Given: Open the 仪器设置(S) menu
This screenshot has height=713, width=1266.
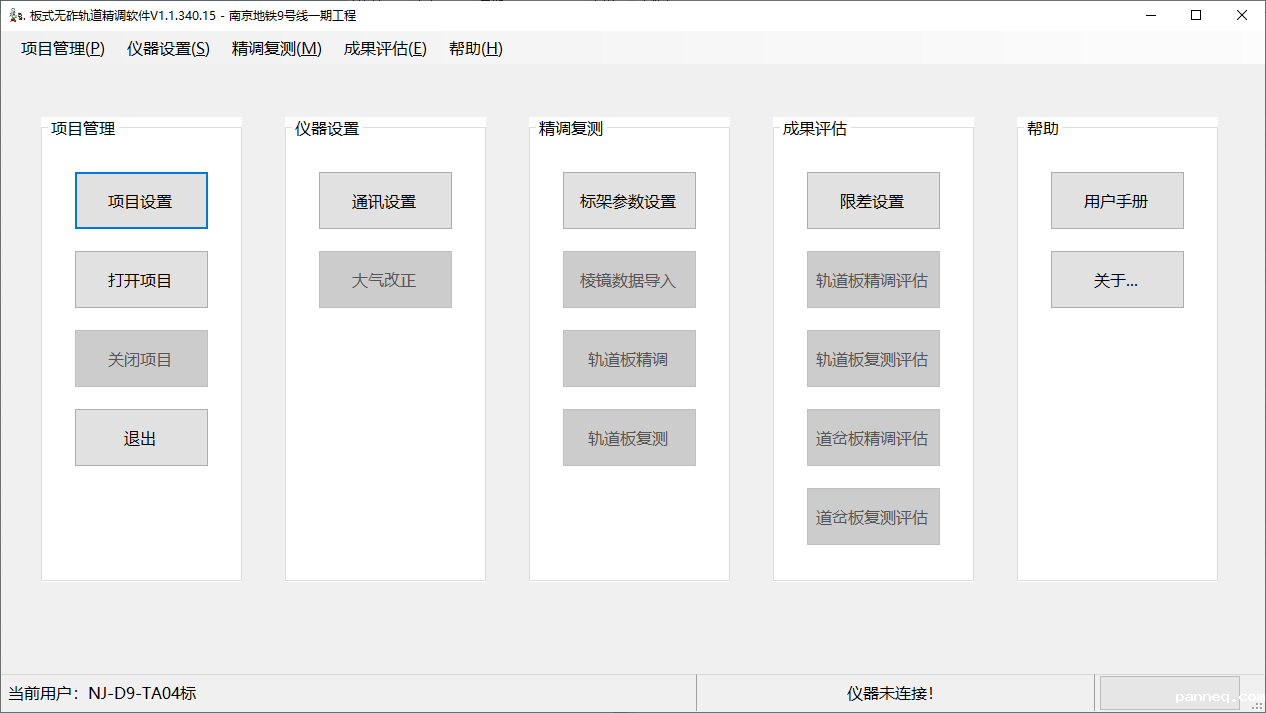Looking at the screenshot, I should 168,49.
